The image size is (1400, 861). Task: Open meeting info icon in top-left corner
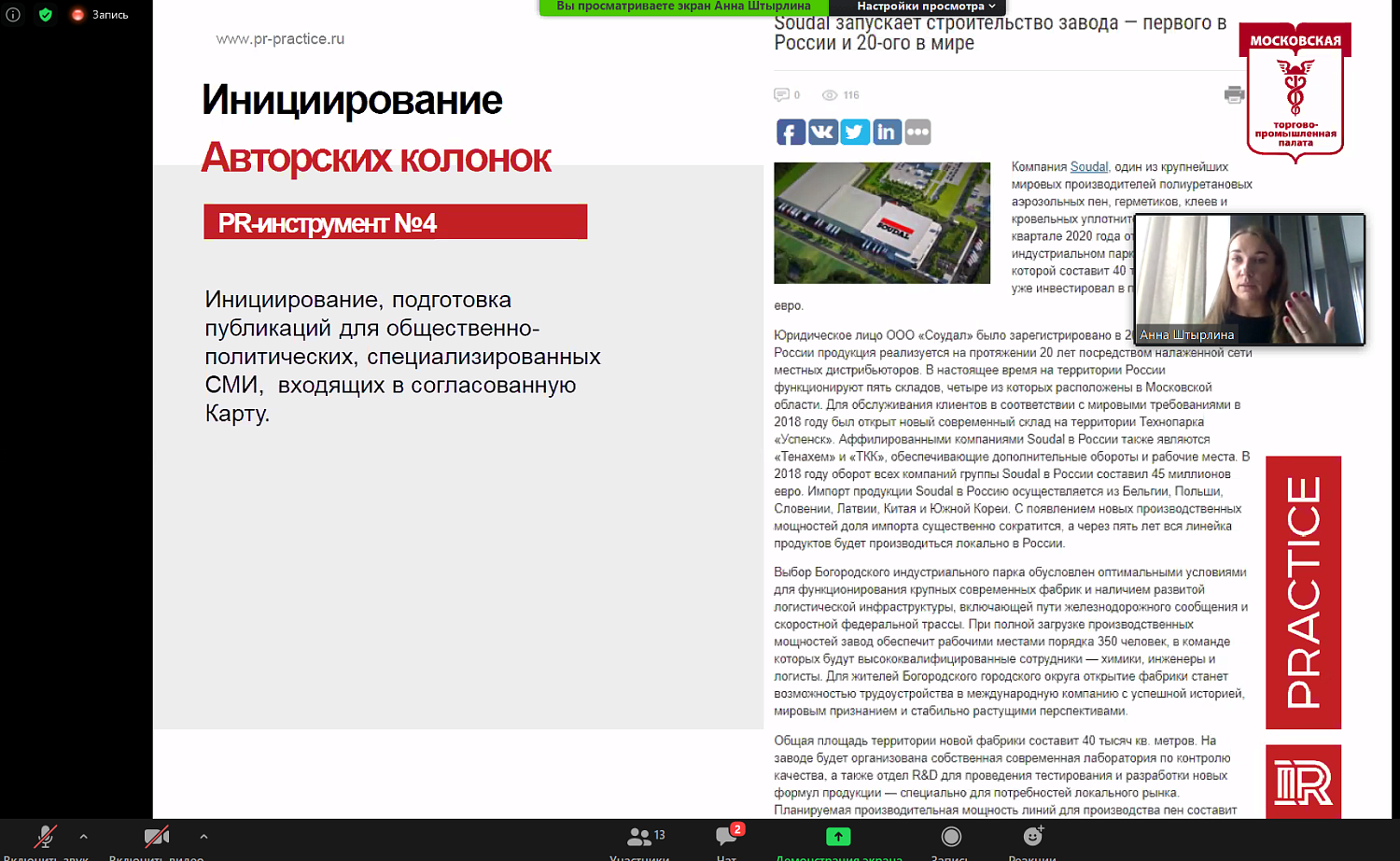click(x=13, y=15)
